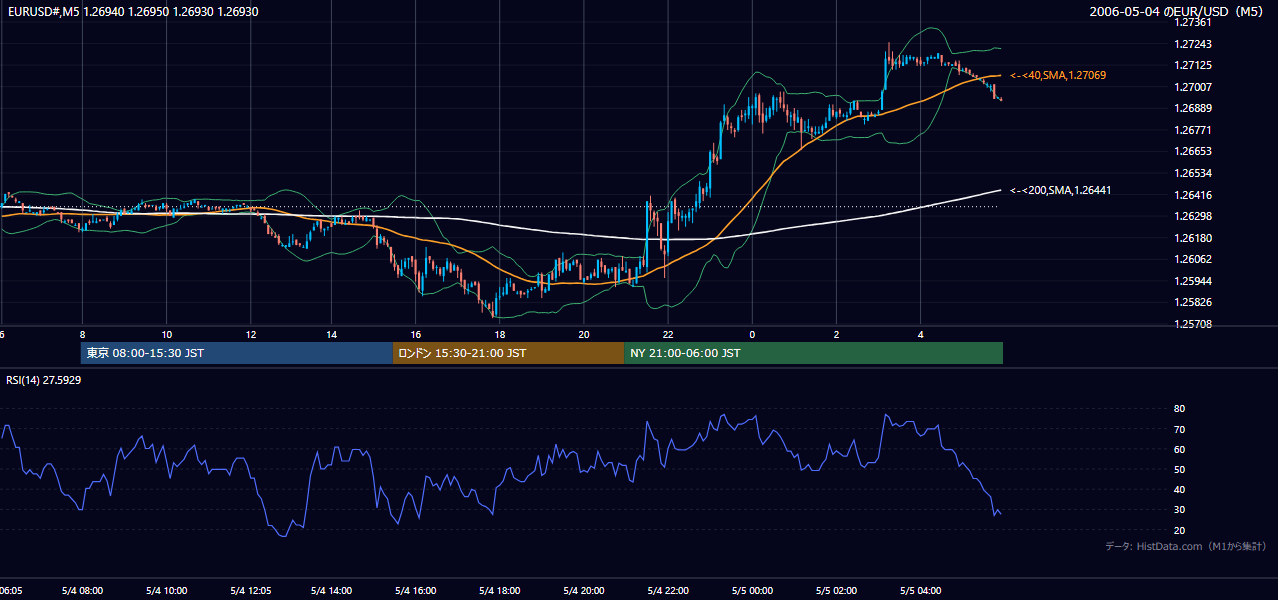Click hour tick 10 under price chart
This screenshot has width=1278, height=600.
point(167,335)
